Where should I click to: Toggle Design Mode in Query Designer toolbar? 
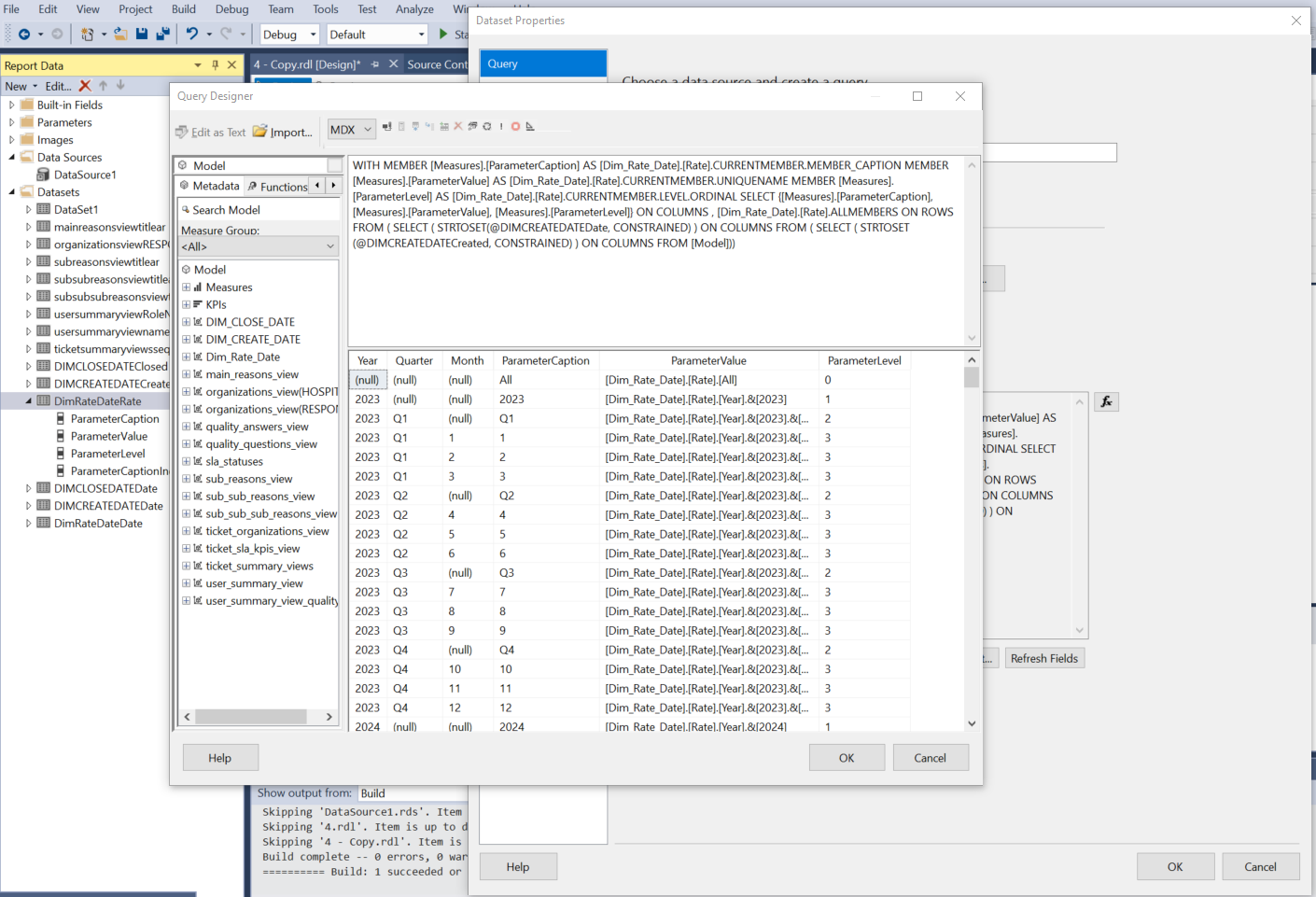530,127
